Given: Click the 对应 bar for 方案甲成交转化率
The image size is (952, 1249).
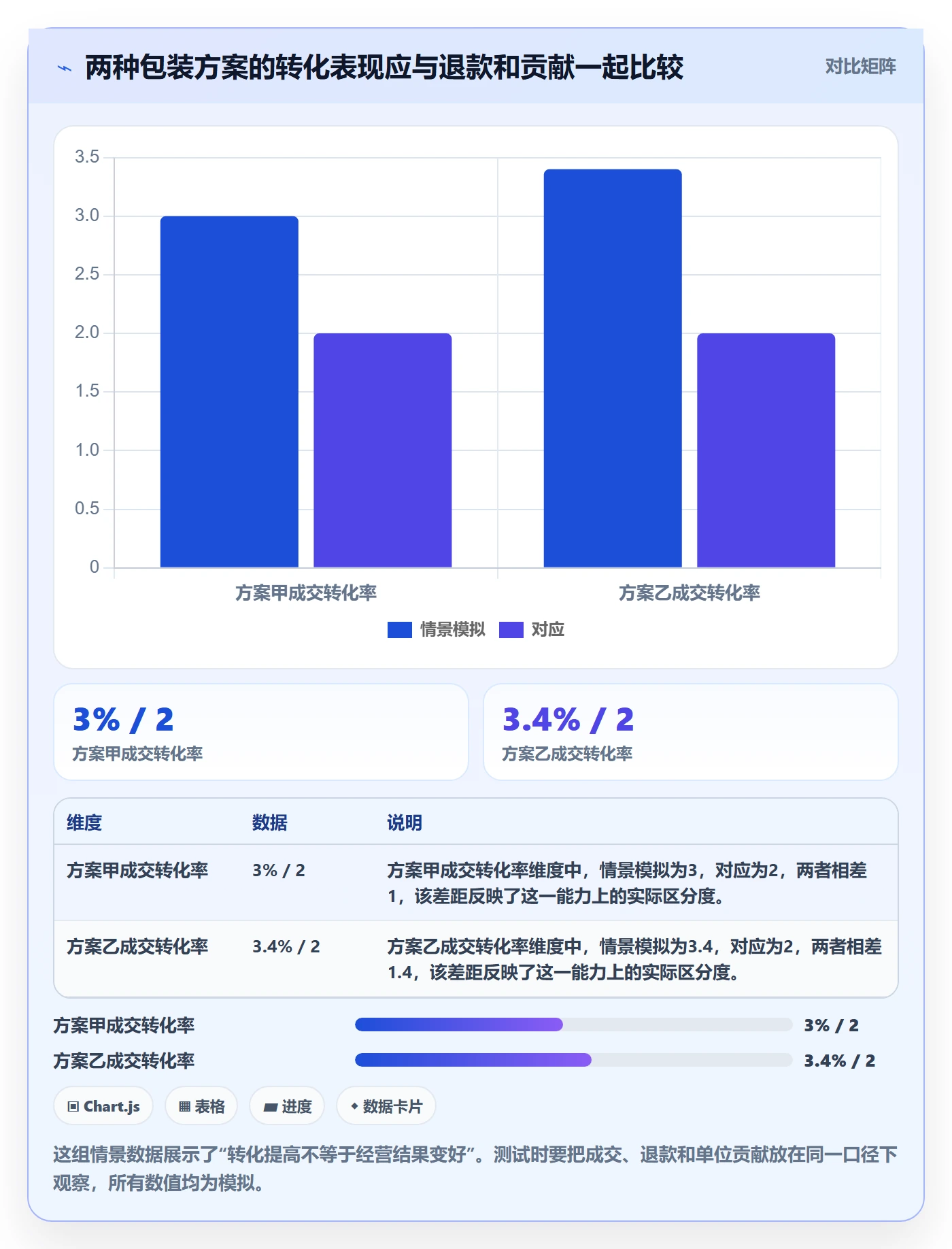Looking at the screenshot, I should [383, 450].
